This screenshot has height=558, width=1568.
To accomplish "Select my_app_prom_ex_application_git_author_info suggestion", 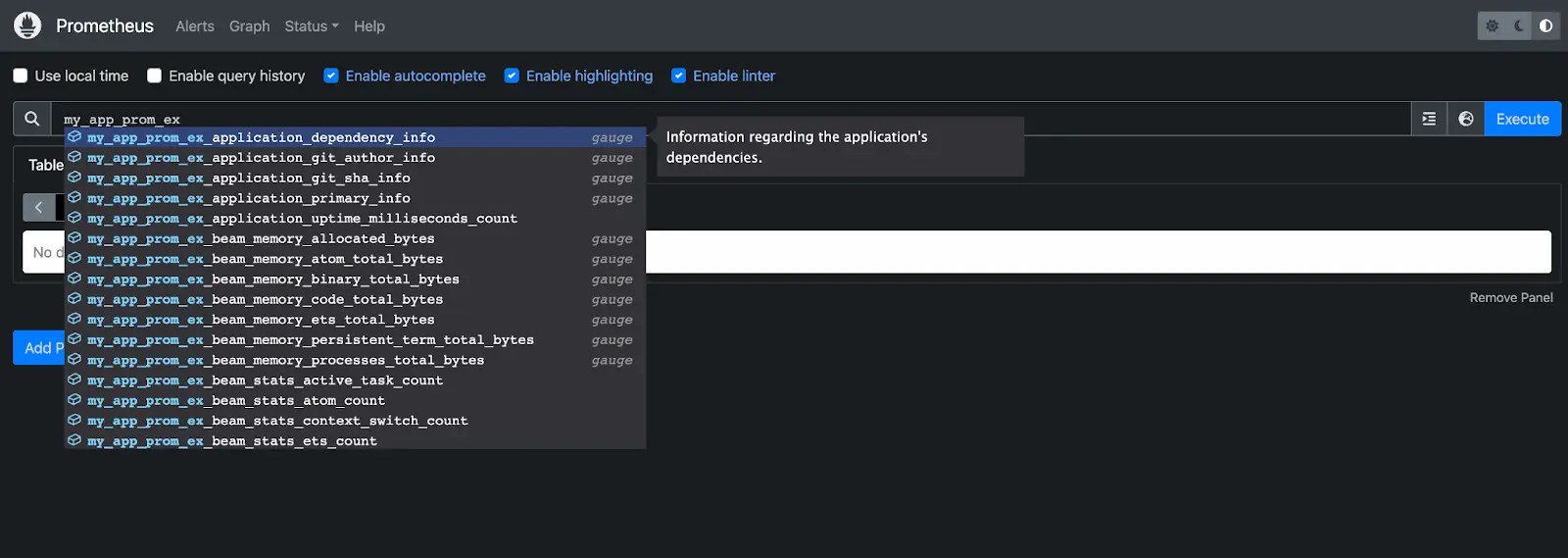I will 355,157.
